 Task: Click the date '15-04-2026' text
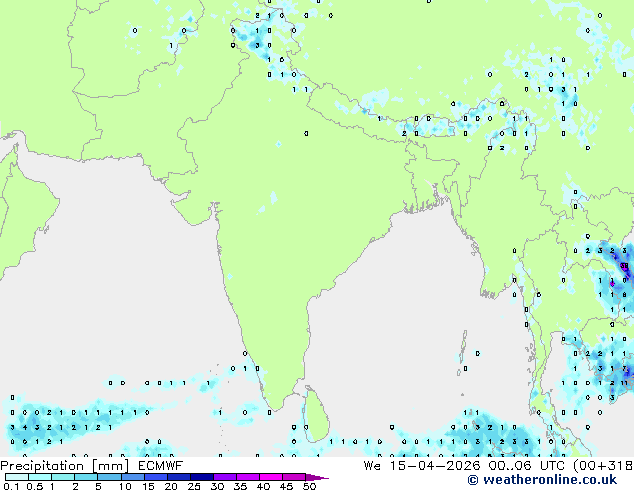pos(435,466)
